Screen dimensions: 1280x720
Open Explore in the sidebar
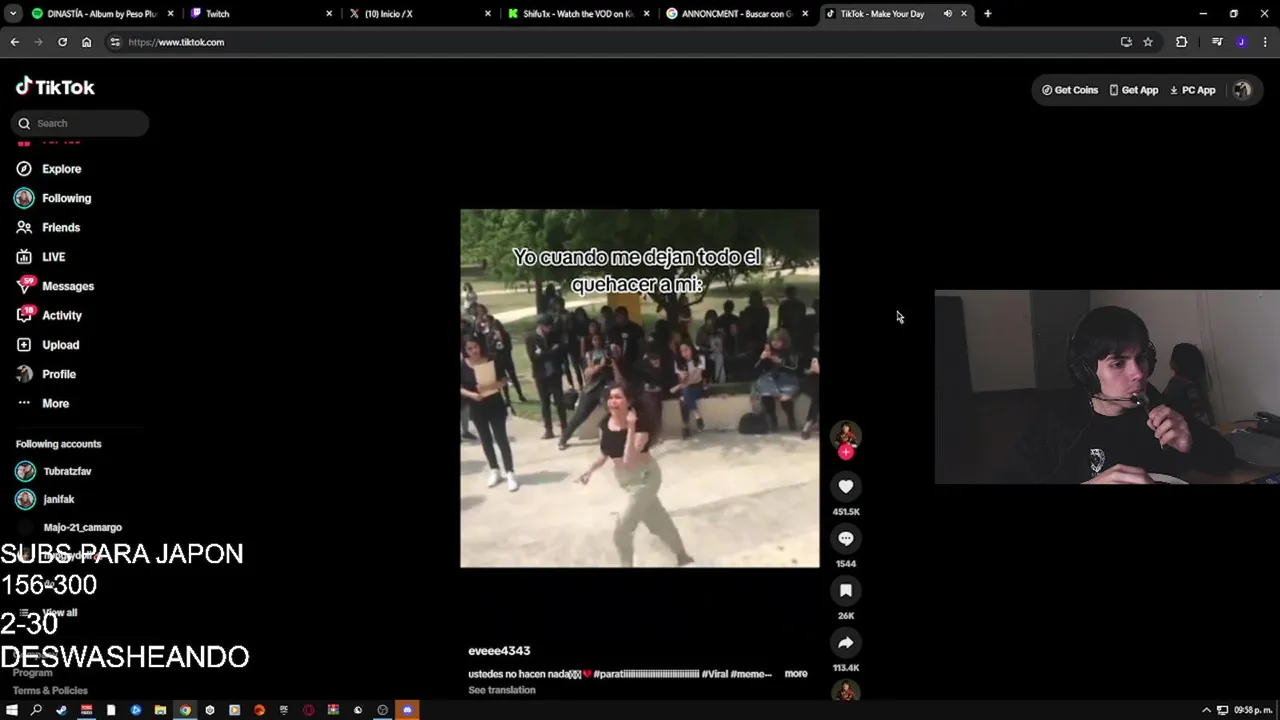(x=61, y=169)
